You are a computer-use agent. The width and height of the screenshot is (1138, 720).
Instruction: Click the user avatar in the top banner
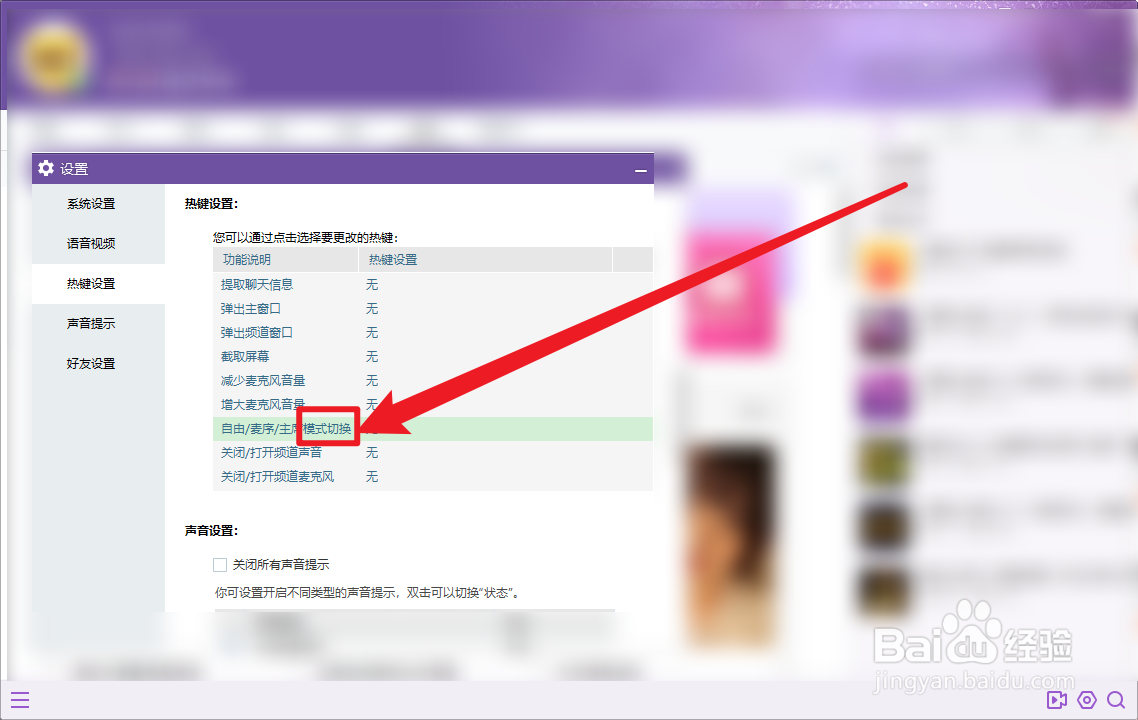54,55
